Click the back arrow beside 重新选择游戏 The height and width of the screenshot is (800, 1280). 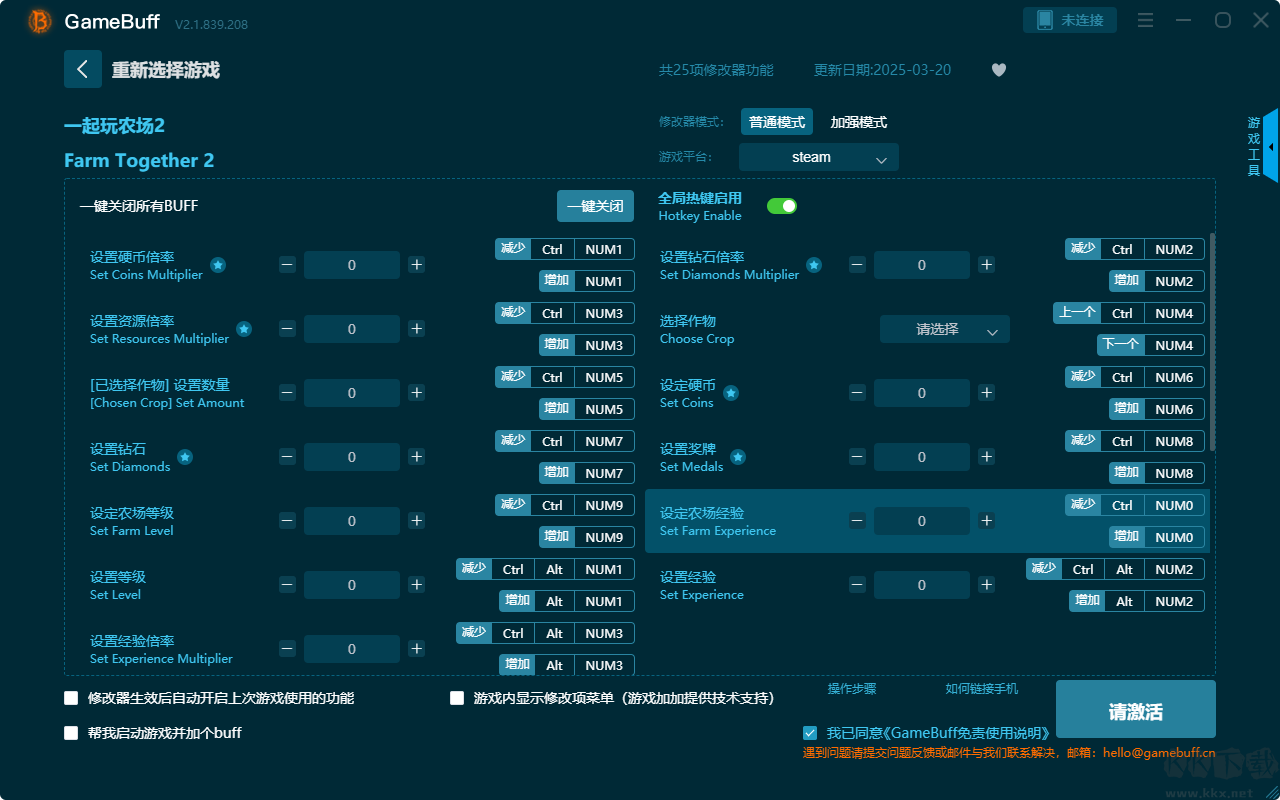pyautogui.click(x=83, y=69)
